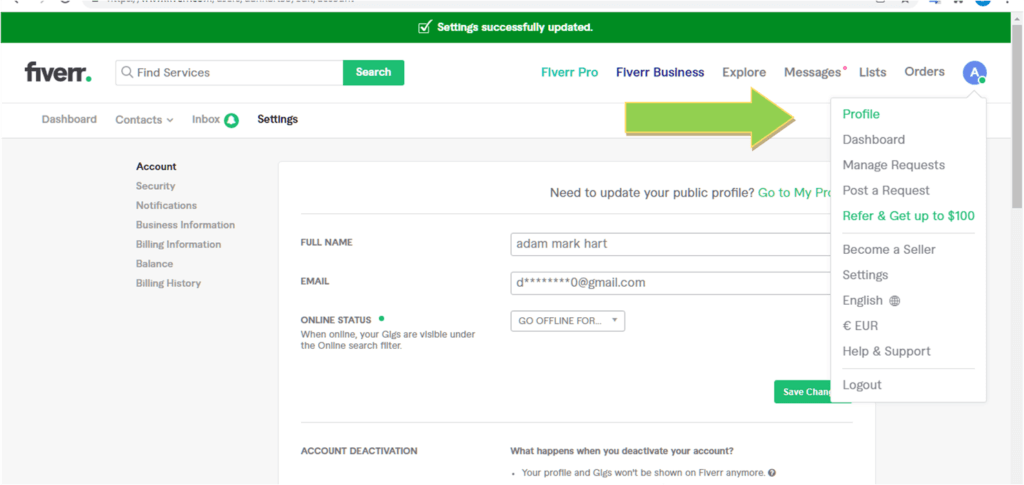Select Balance in settings sidebar

(x=154, y=264)
